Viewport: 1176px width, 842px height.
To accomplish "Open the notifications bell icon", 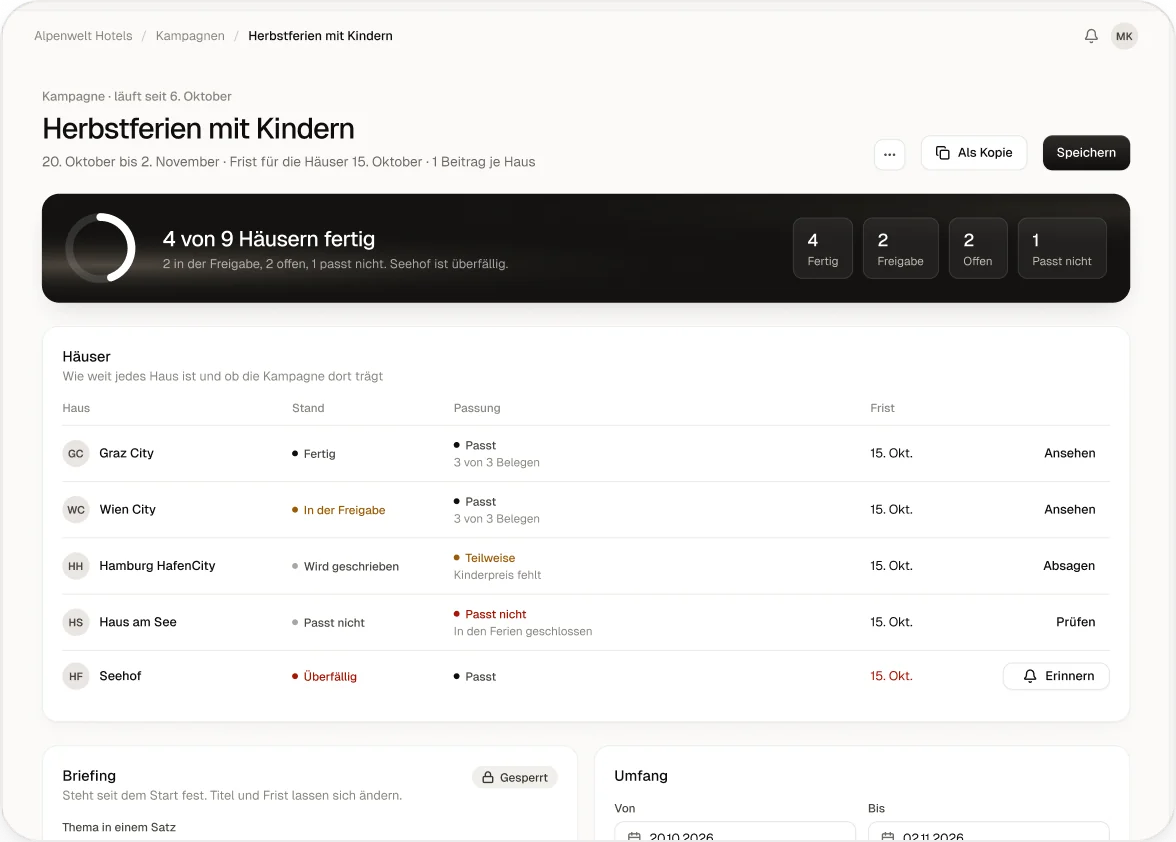I will pyautogui.click(x=1091, y=36).
